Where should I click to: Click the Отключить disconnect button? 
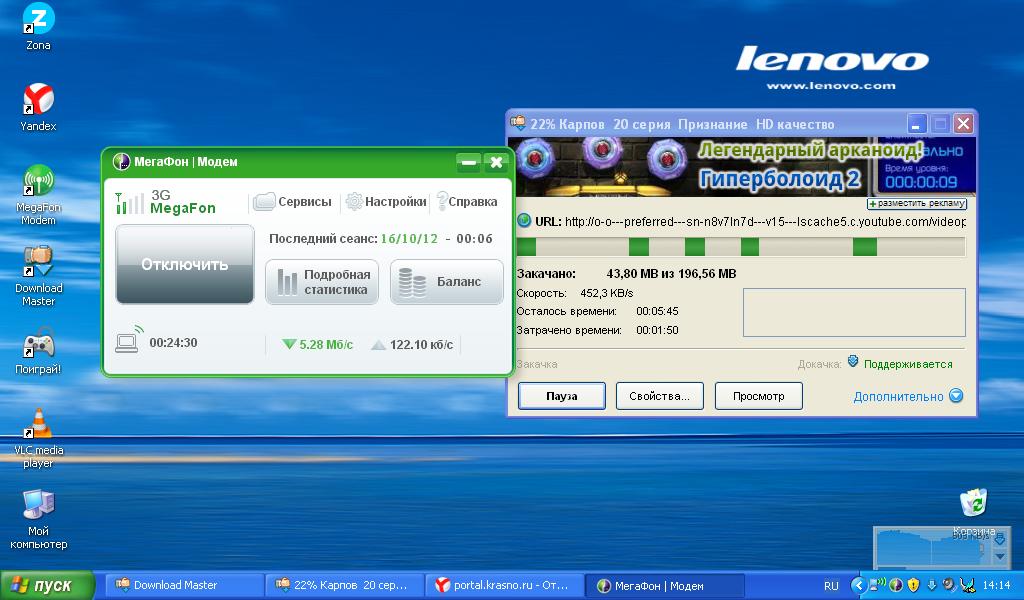click(185, 264)
